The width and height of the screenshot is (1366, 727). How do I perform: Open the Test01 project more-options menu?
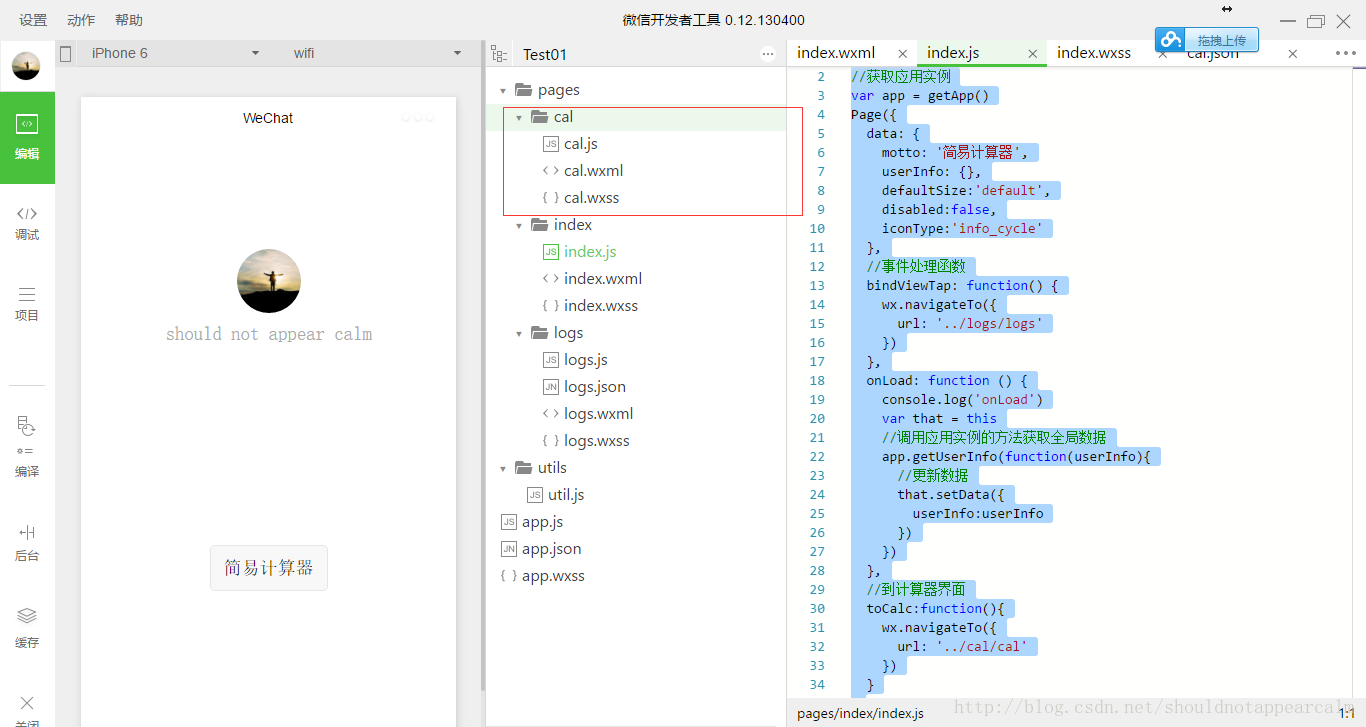coord(768,54)
